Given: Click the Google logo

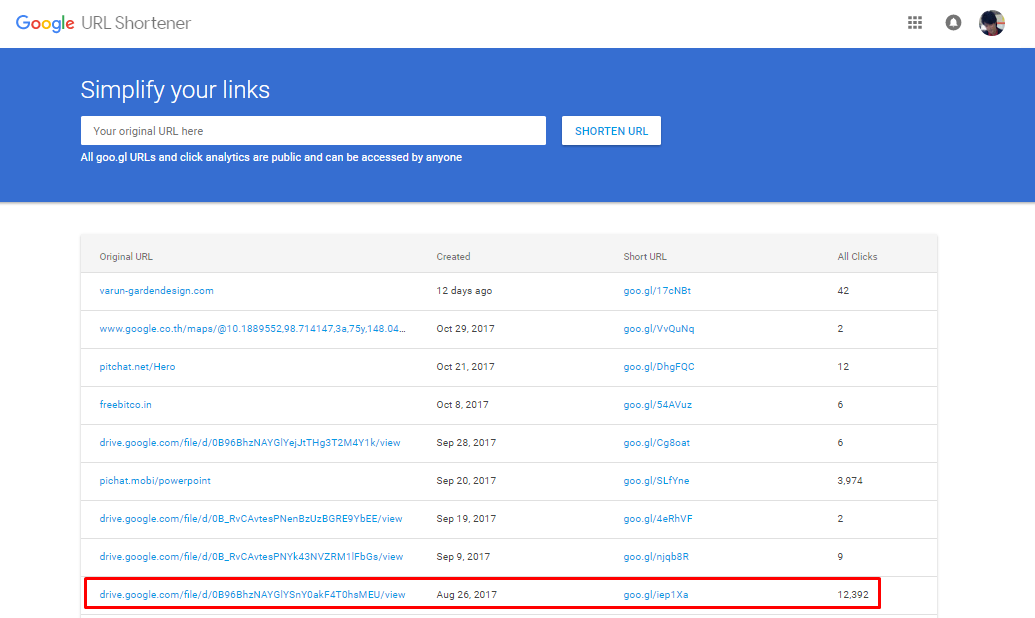Looking at the screenshot, I should [45, 23].
